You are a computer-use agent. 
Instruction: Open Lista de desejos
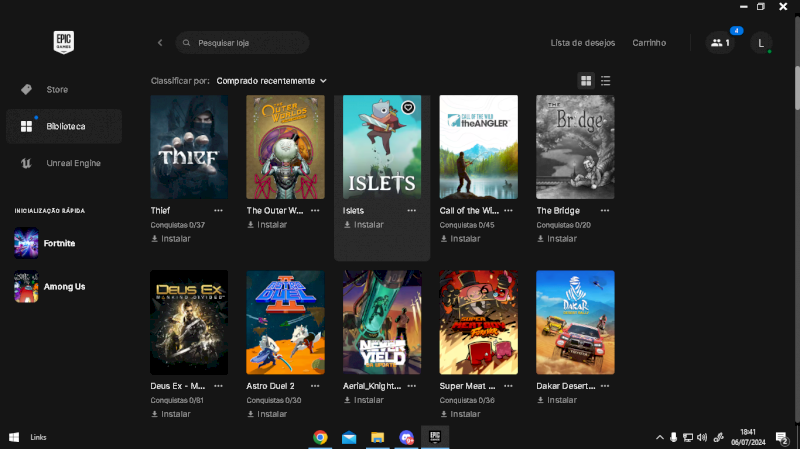(583, 43)
